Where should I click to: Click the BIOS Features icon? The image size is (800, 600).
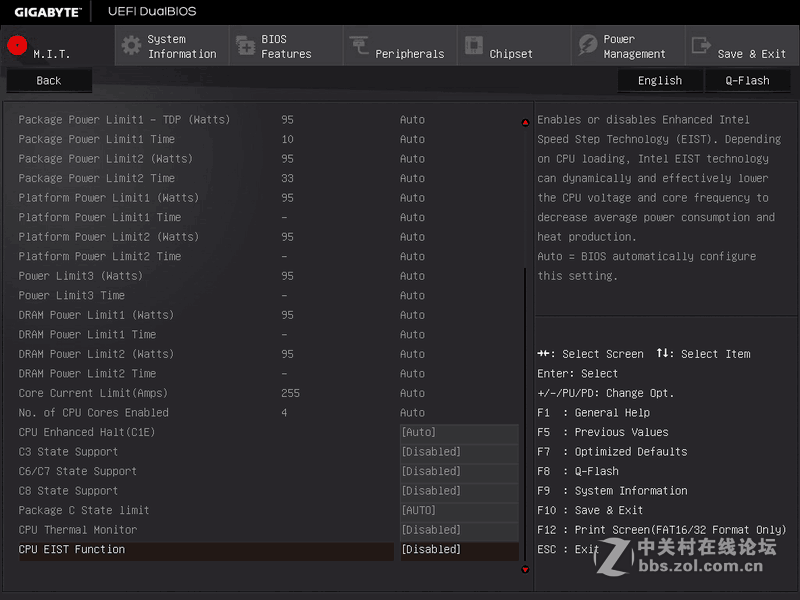(x=245, y=46)
